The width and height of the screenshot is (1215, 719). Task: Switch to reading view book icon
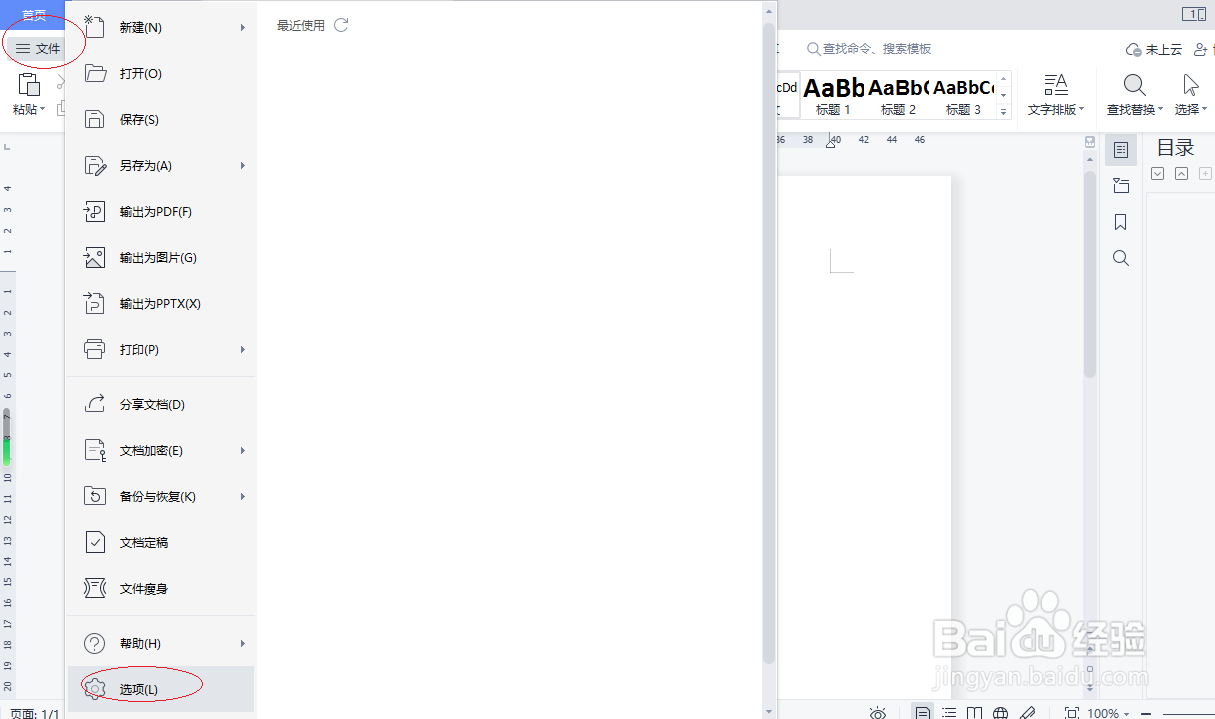tap(975, 712)
